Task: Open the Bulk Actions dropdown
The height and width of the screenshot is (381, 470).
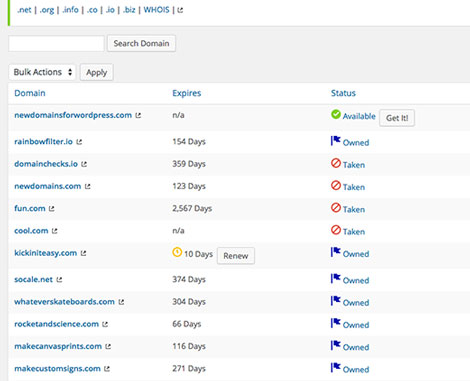Action: coord(42,72)
